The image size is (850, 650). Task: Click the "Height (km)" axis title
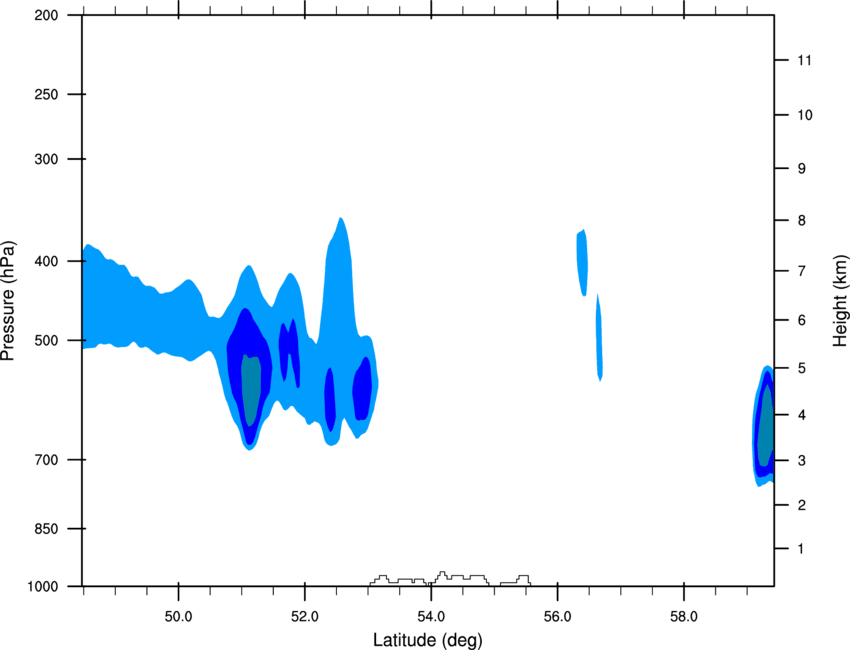click(840, 300)
